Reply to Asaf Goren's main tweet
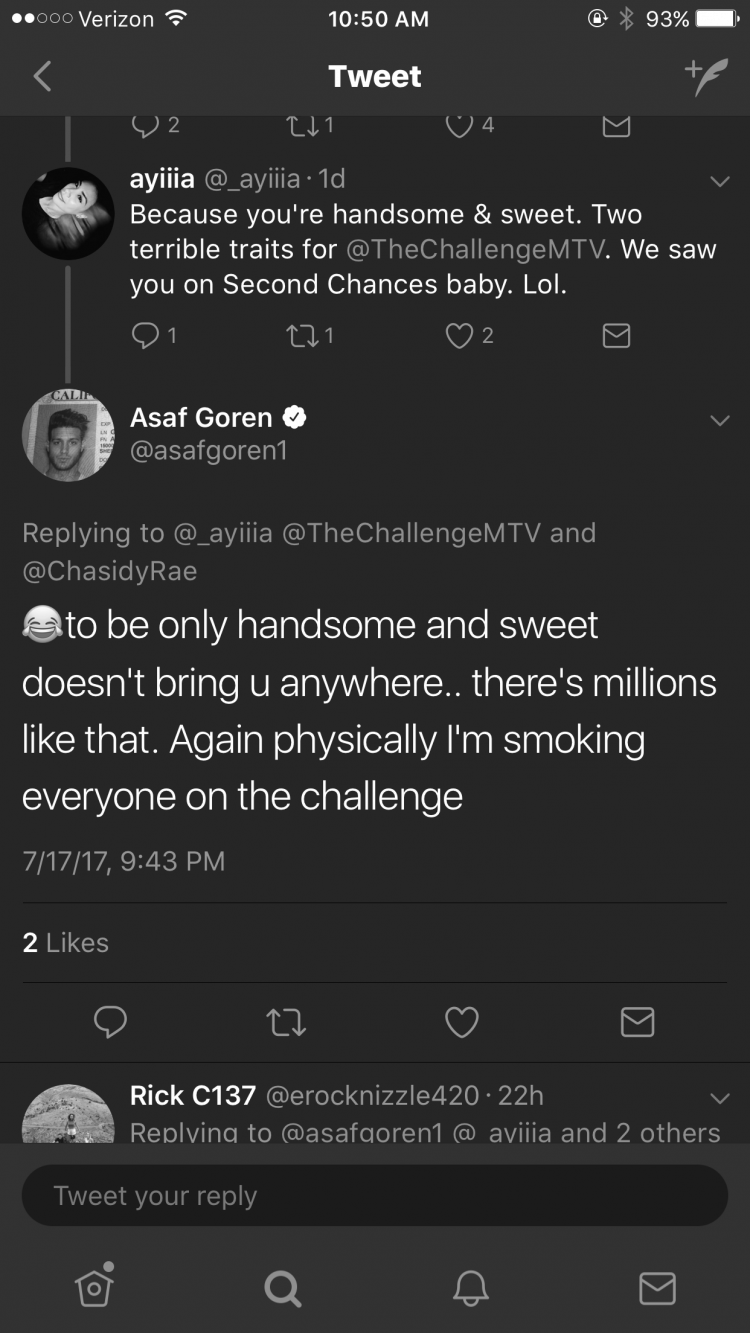 point(110,1021)
